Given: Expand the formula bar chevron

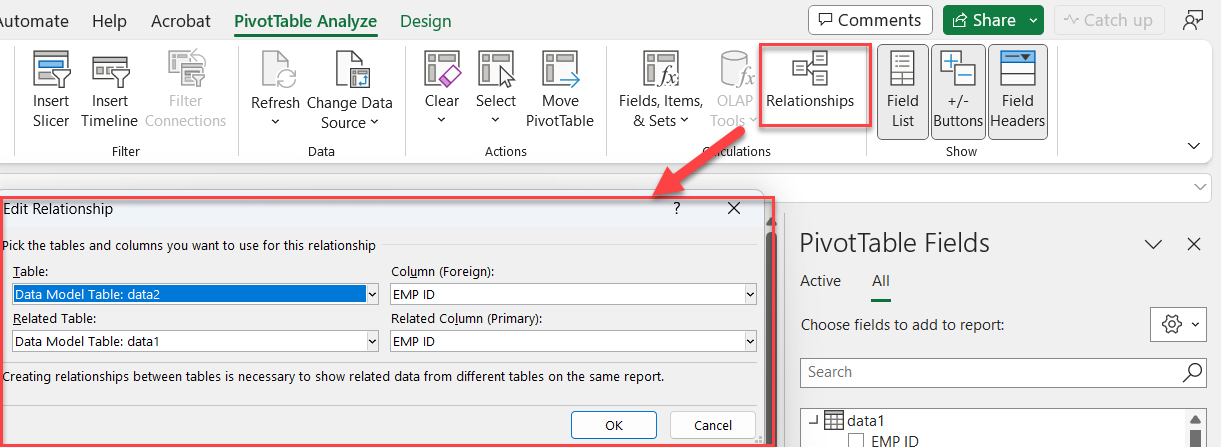Looking at the screenshot, I should tap(1200, 187).
